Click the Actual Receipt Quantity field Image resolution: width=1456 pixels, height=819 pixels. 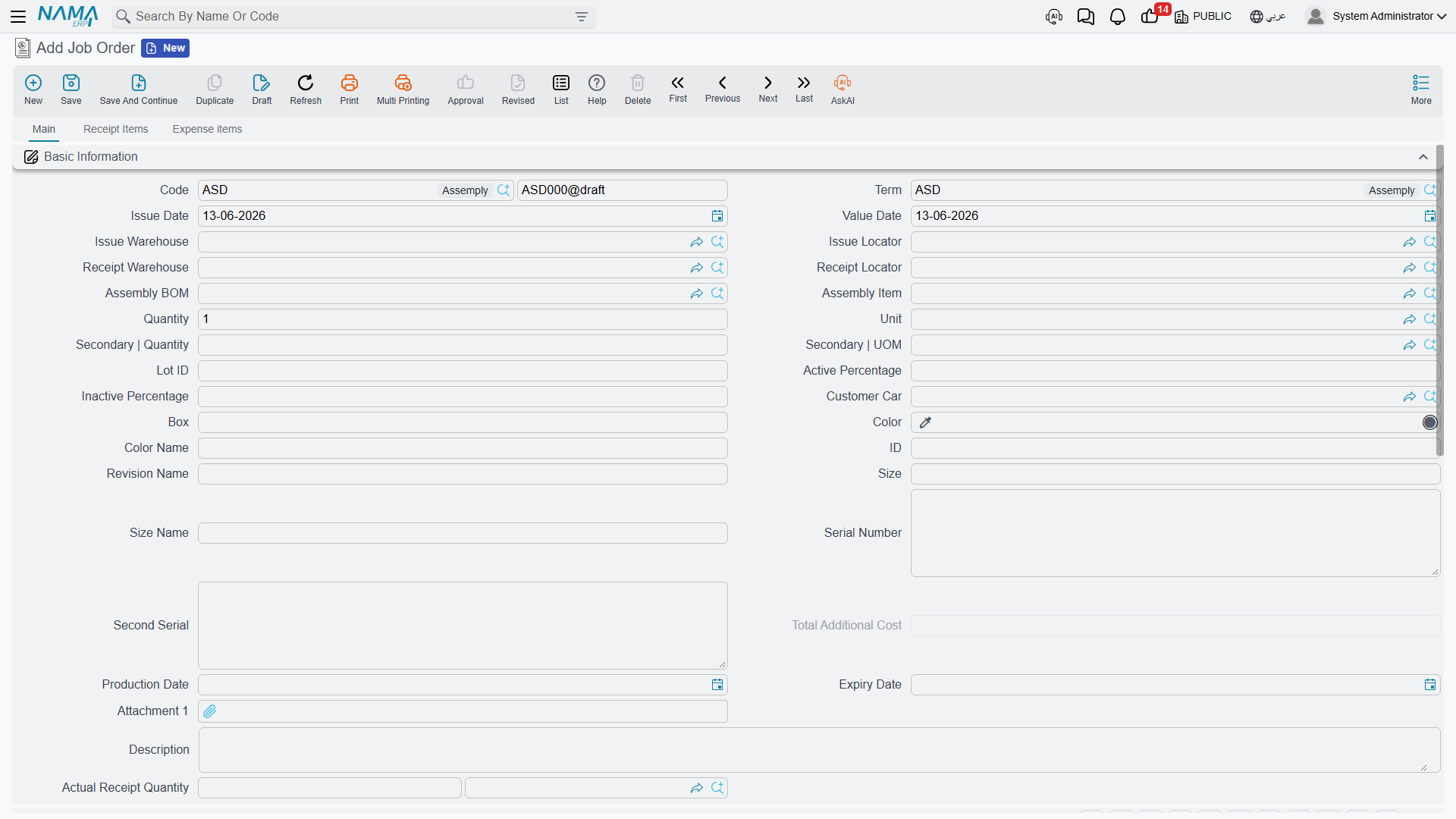[330, 788]
